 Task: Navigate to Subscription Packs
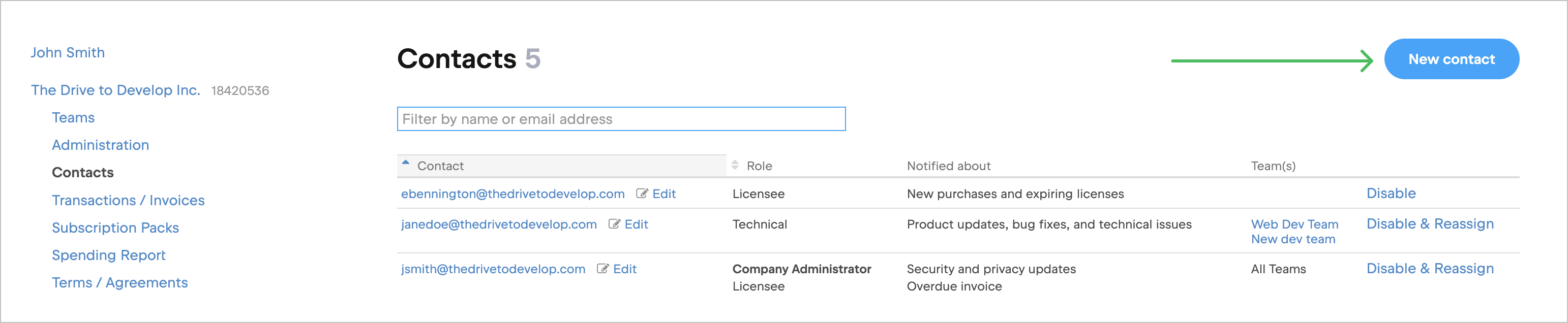(x=115, y=228)
